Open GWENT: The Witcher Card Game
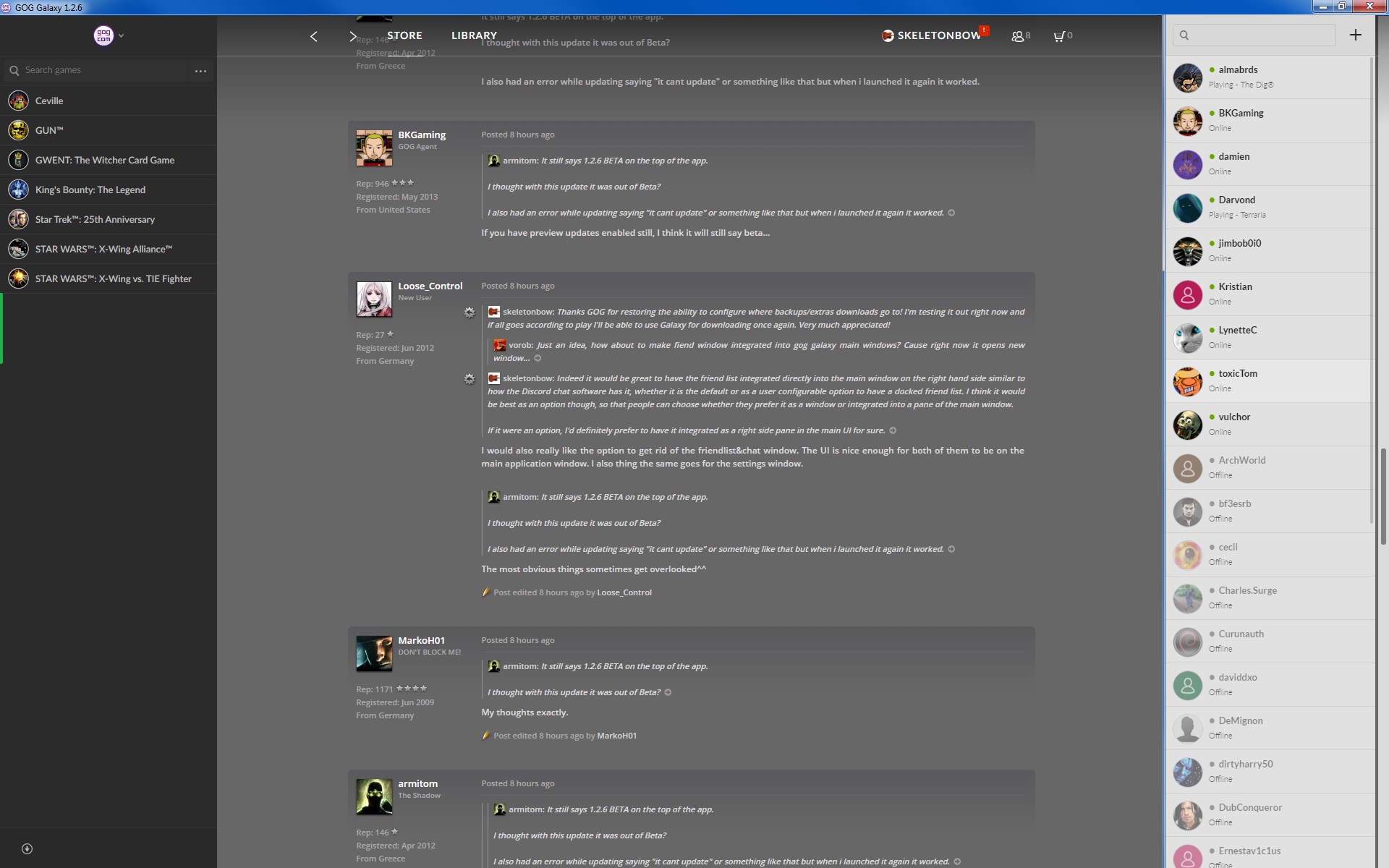Viewport: 1389px width, 868px height. pyautogui.click(x=109, y=160)
